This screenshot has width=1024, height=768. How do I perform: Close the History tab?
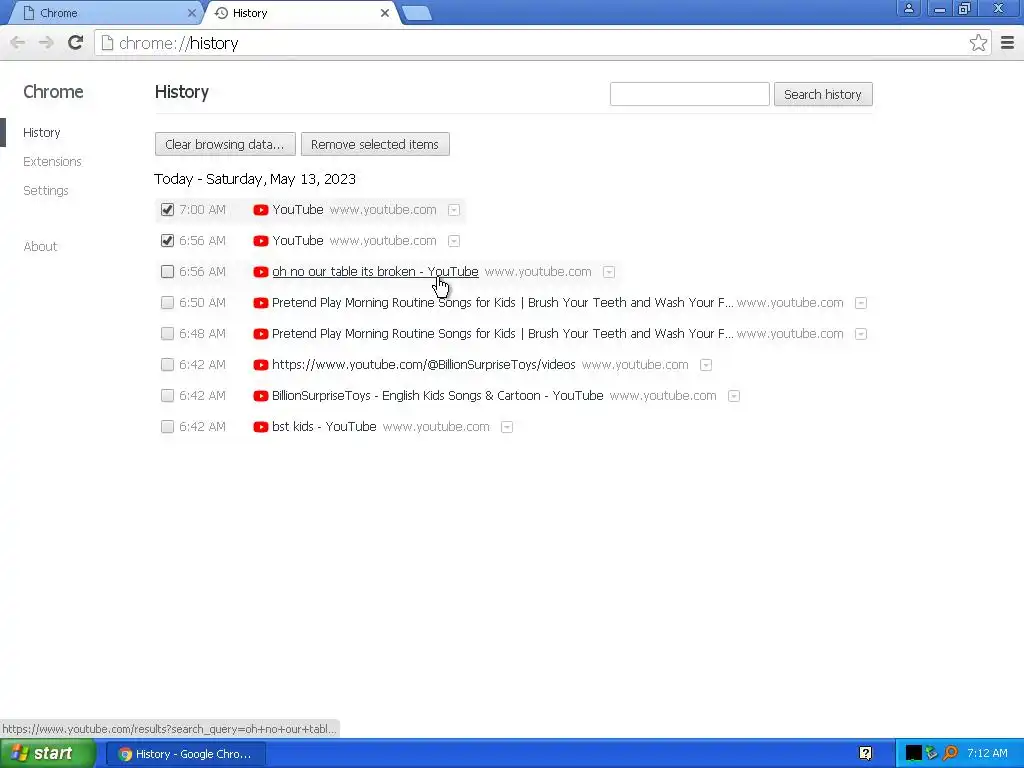pos(385,13)
